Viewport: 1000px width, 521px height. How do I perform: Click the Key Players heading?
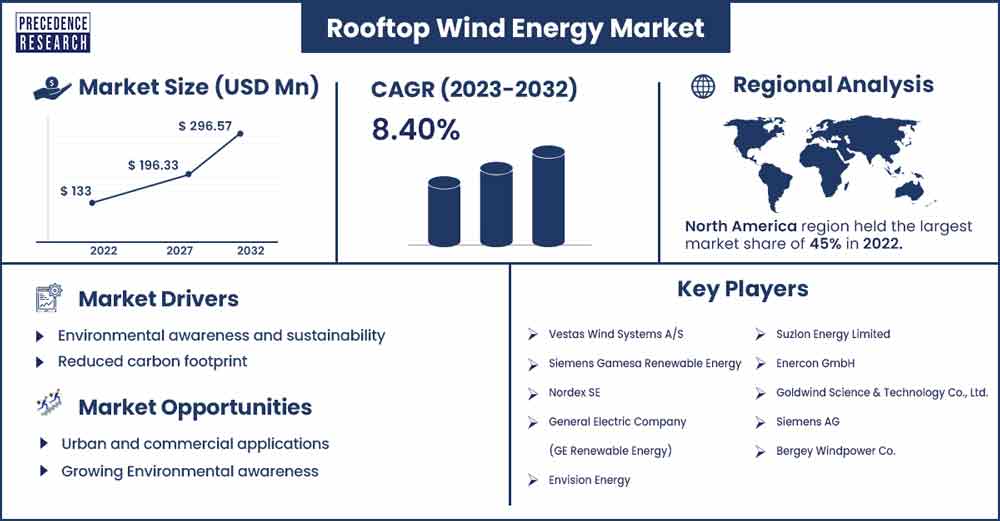[x=743, y=289]
